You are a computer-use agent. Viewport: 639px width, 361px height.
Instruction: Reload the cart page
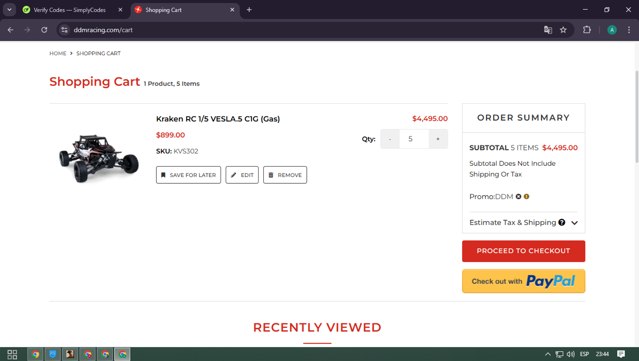click(44, 30)
